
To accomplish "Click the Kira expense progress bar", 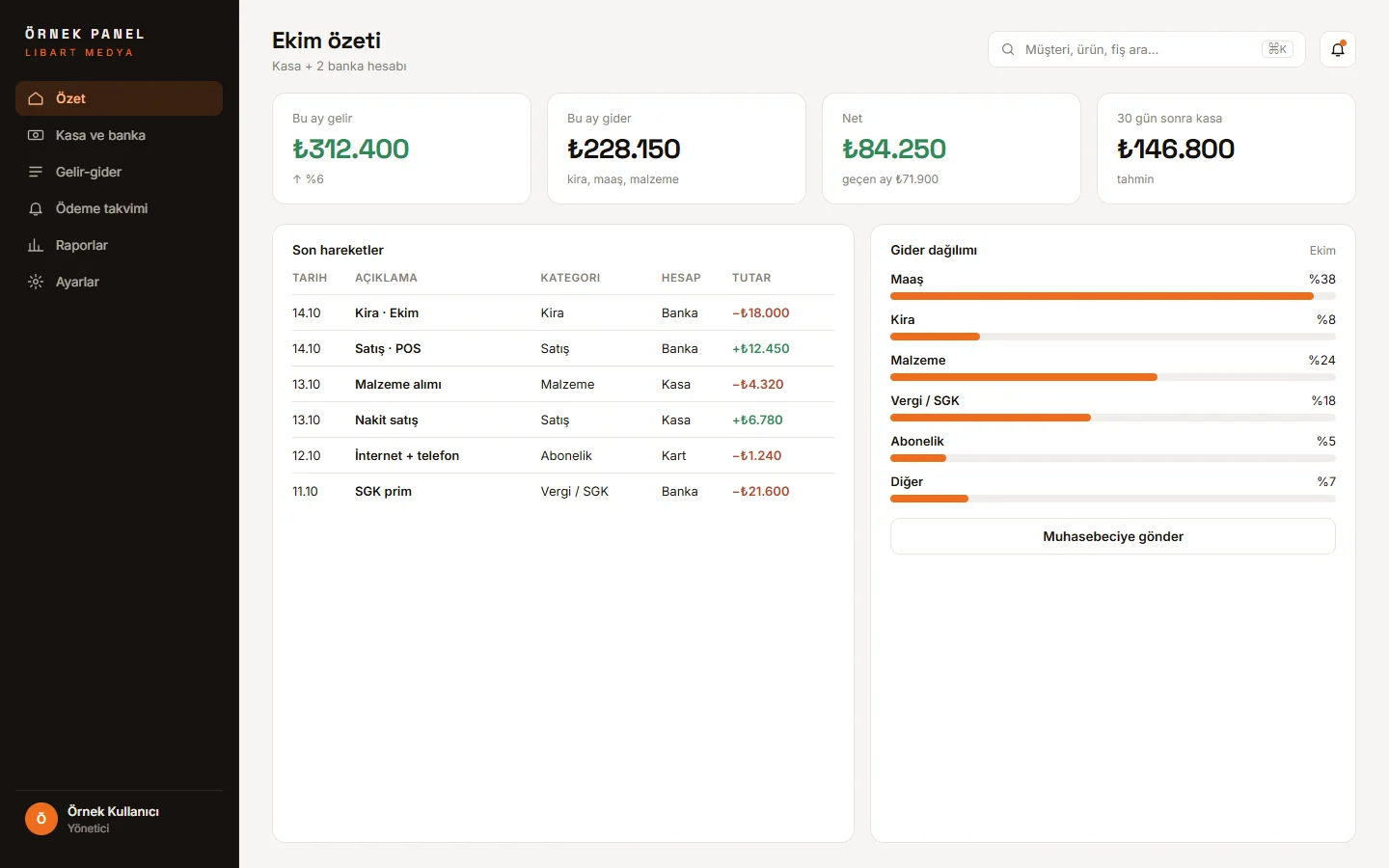I will 1113,337.
